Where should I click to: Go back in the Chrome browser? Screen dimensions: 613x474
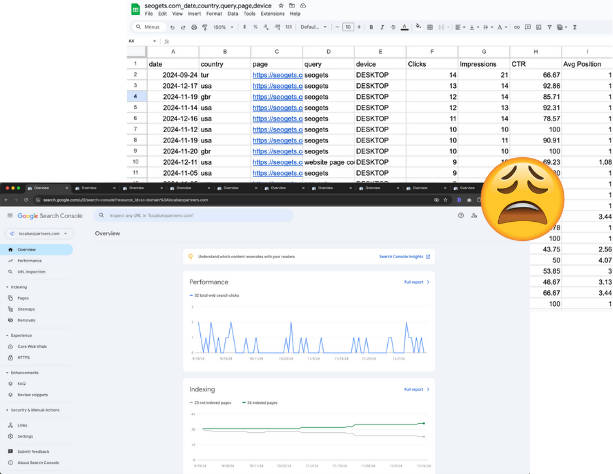(x=6, y=200)
